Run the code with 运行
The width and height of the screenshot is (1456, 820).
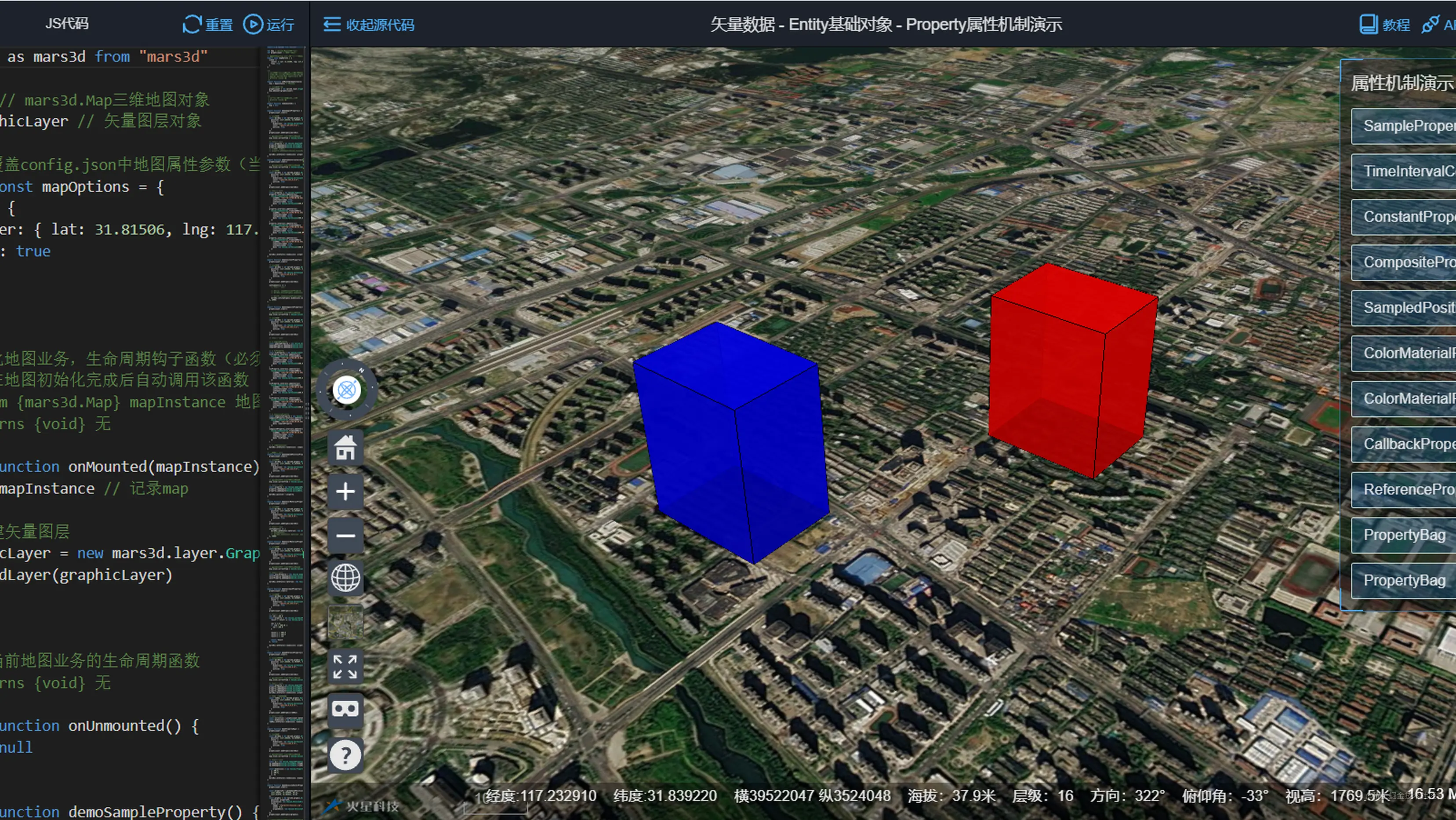pyautogui.click(x=269, y=24)
